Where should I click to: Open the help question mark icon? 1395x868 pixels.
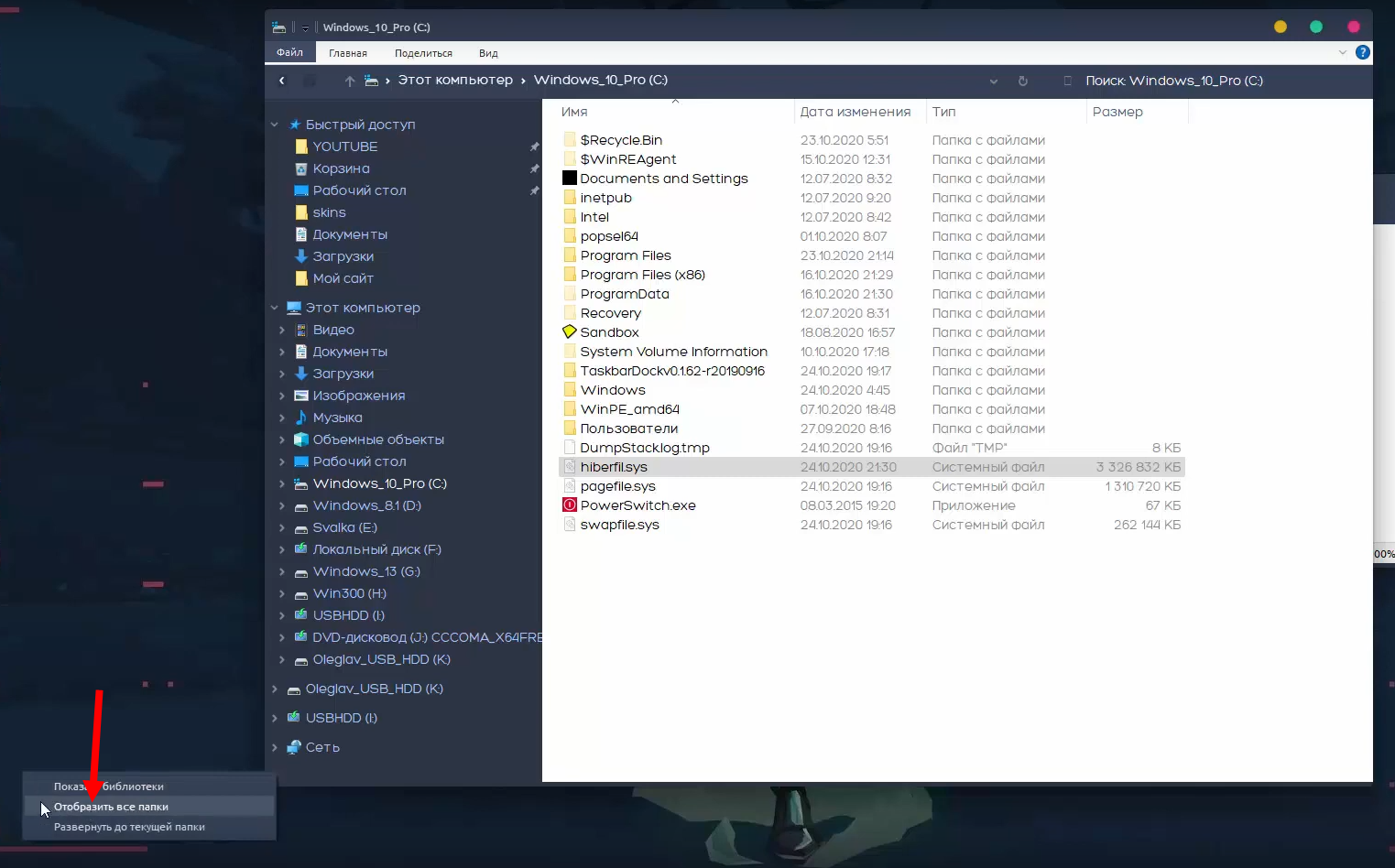pyautogui.click(x=1363, y=52)
